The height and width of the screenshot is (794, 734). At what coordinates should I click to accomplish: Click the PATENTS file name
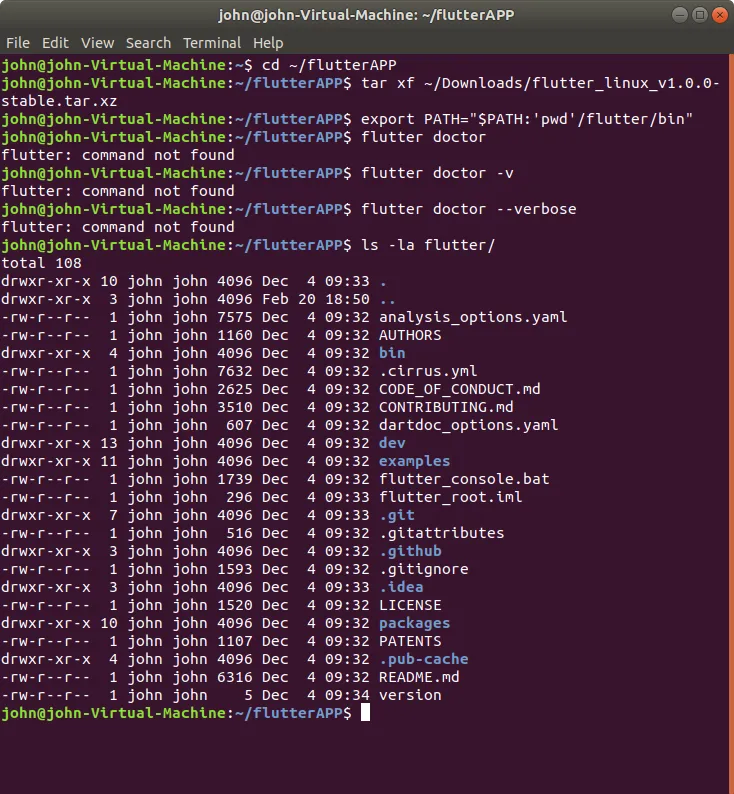click(410, 641)
